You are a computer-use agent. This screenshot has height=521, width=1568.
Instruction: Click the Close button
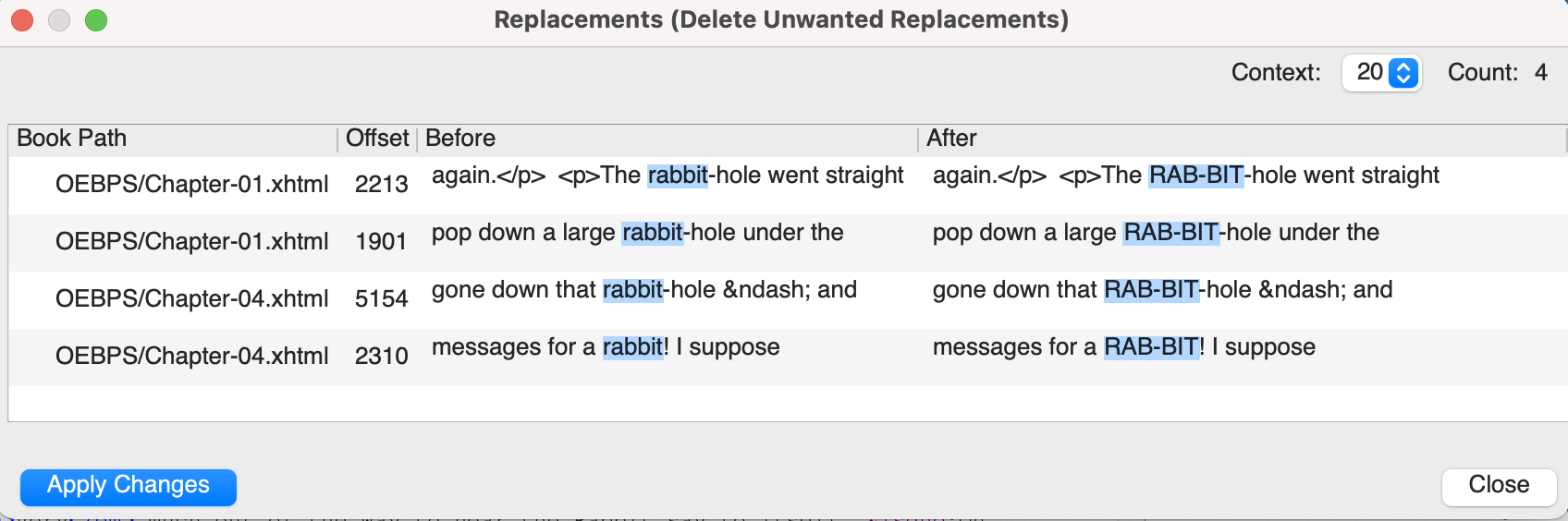pyautogui.click(x=1498, y=486)
